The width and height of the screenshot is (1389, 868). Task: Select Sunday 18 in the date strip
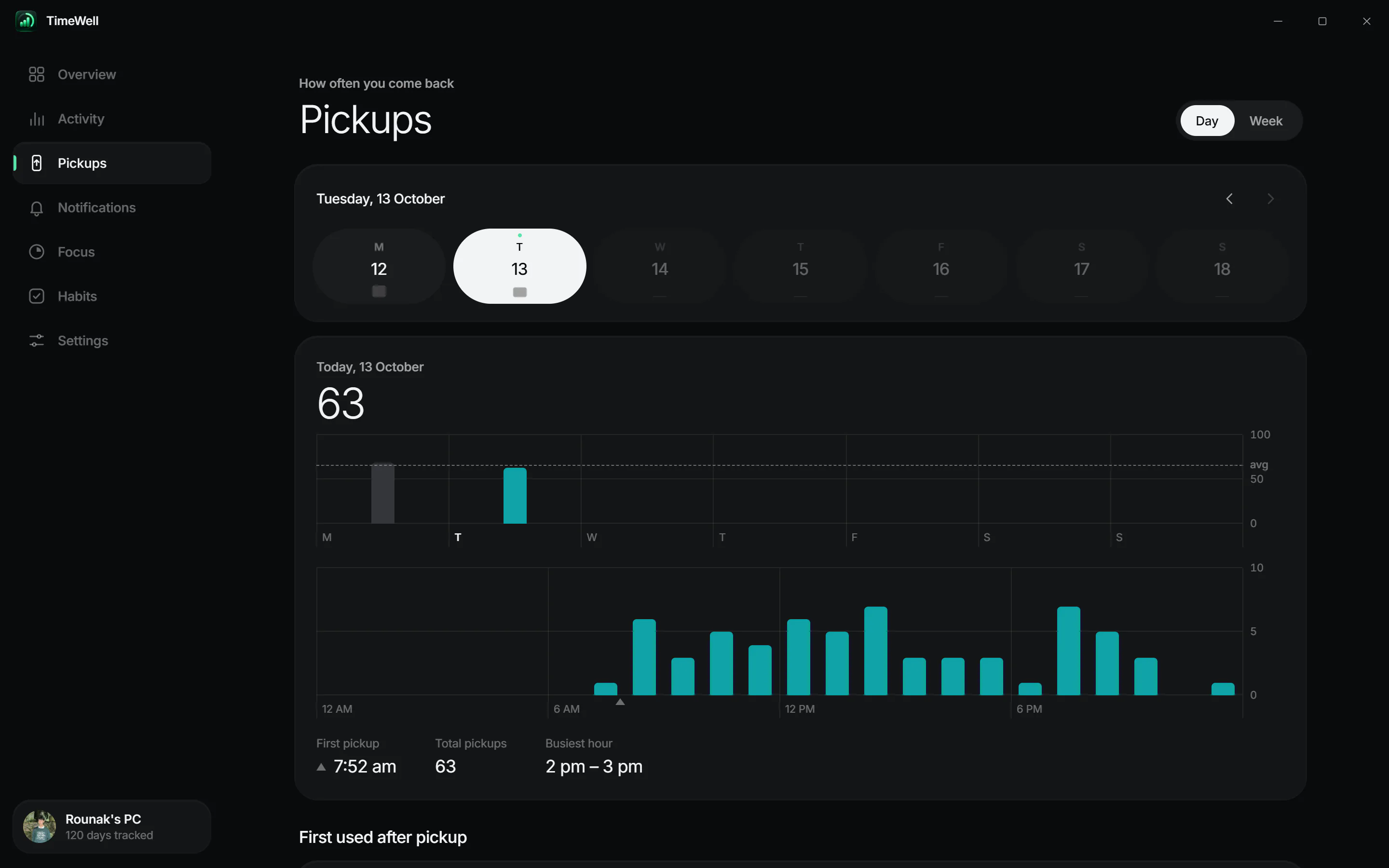click(x=1222, y=266)
